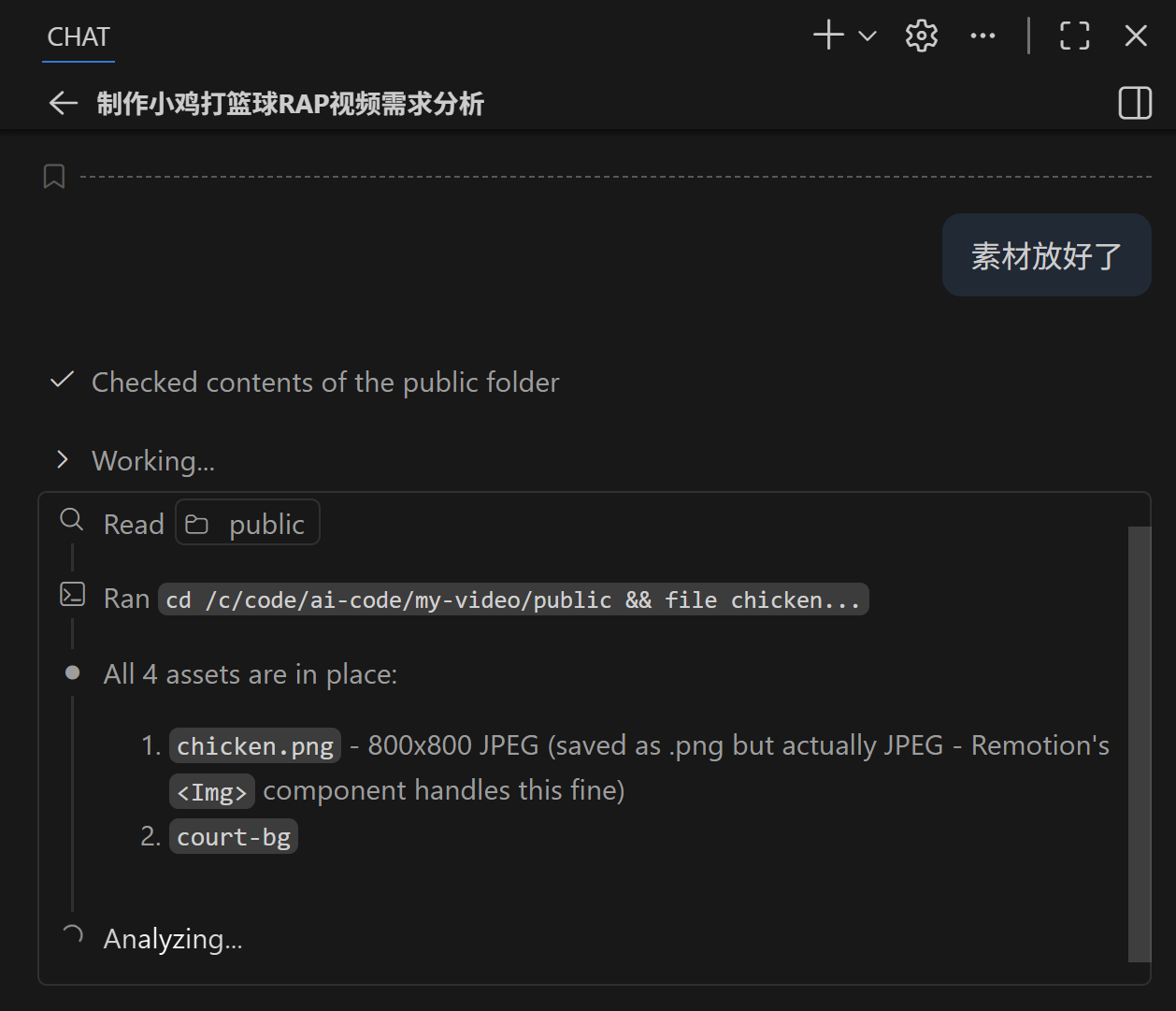Toggle the secondary side panel layout icon

1135,103
